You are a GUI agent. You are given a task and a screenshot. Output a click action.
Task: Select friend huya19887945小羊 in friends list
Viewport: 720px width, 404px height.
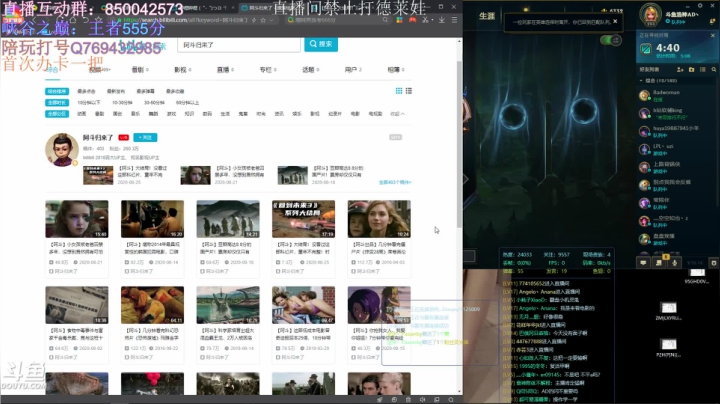677,131
